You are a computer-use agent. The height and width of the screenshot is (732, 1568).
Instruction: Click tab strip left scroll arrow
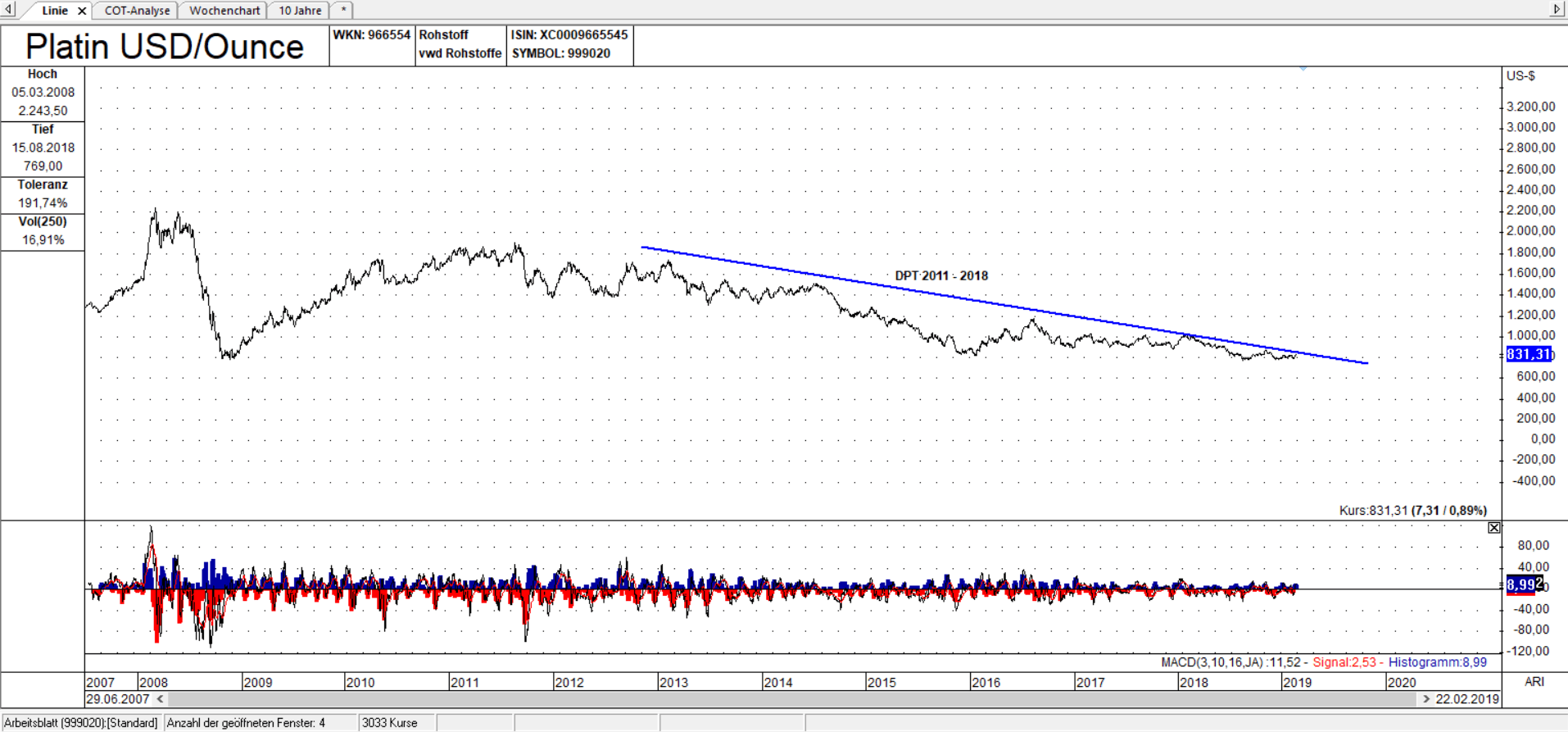pyautogui.click(x=8, y=10)
